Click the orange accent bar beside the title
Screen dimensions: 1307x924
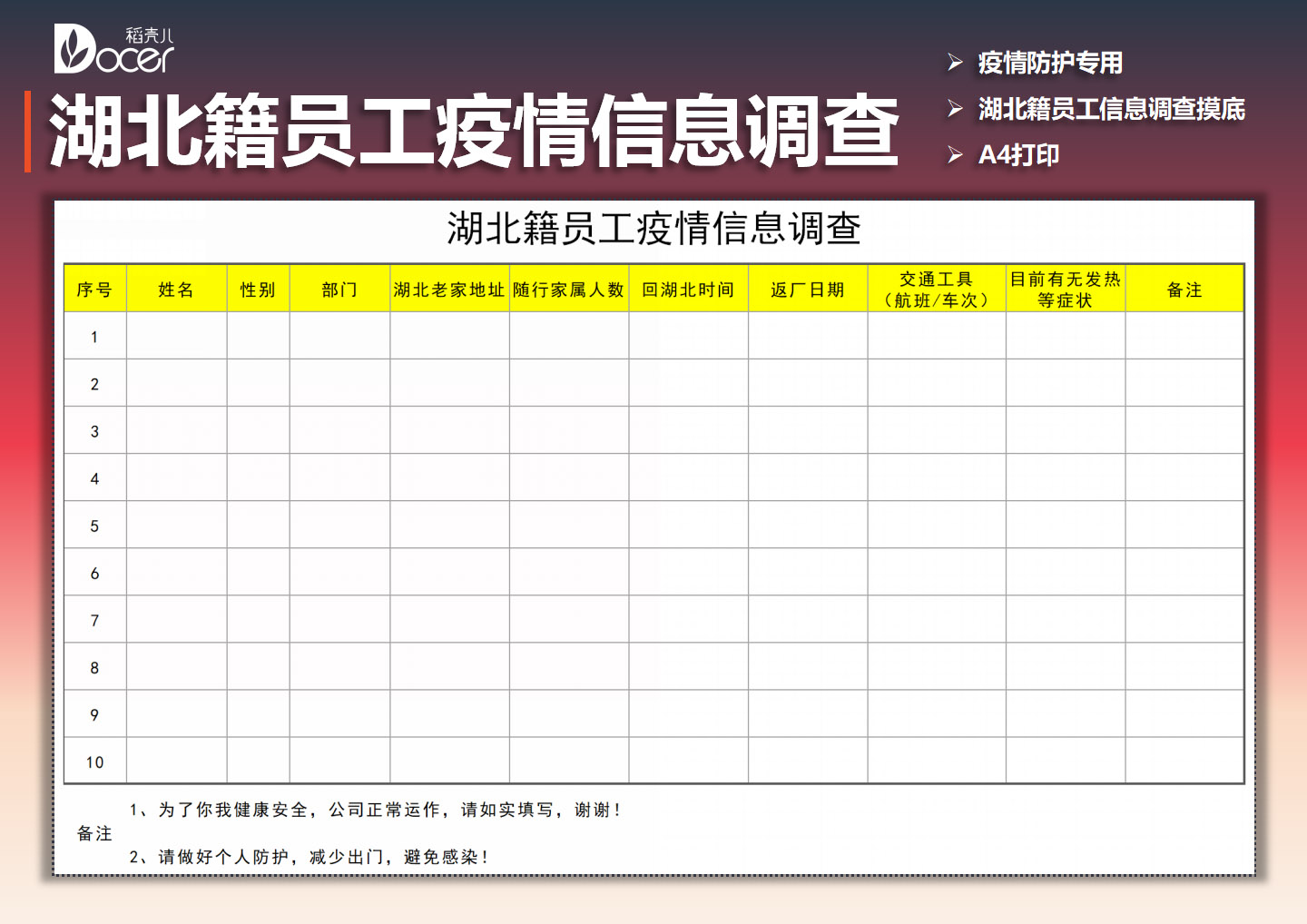click(30, 132)
